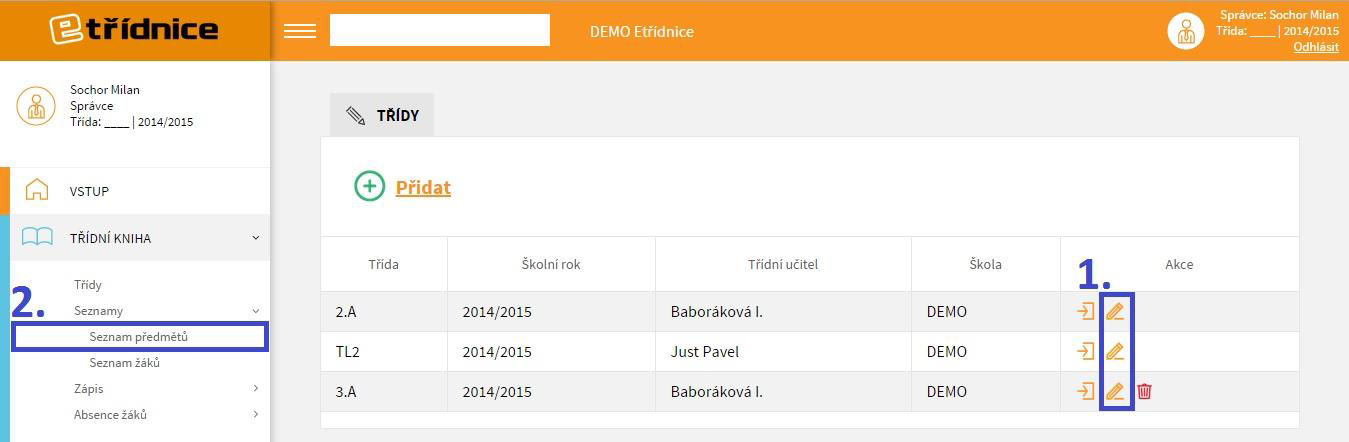Click the Odhlásit logout link
1349x442 pixels.
pyautogui.click(x=1316, y=47)
